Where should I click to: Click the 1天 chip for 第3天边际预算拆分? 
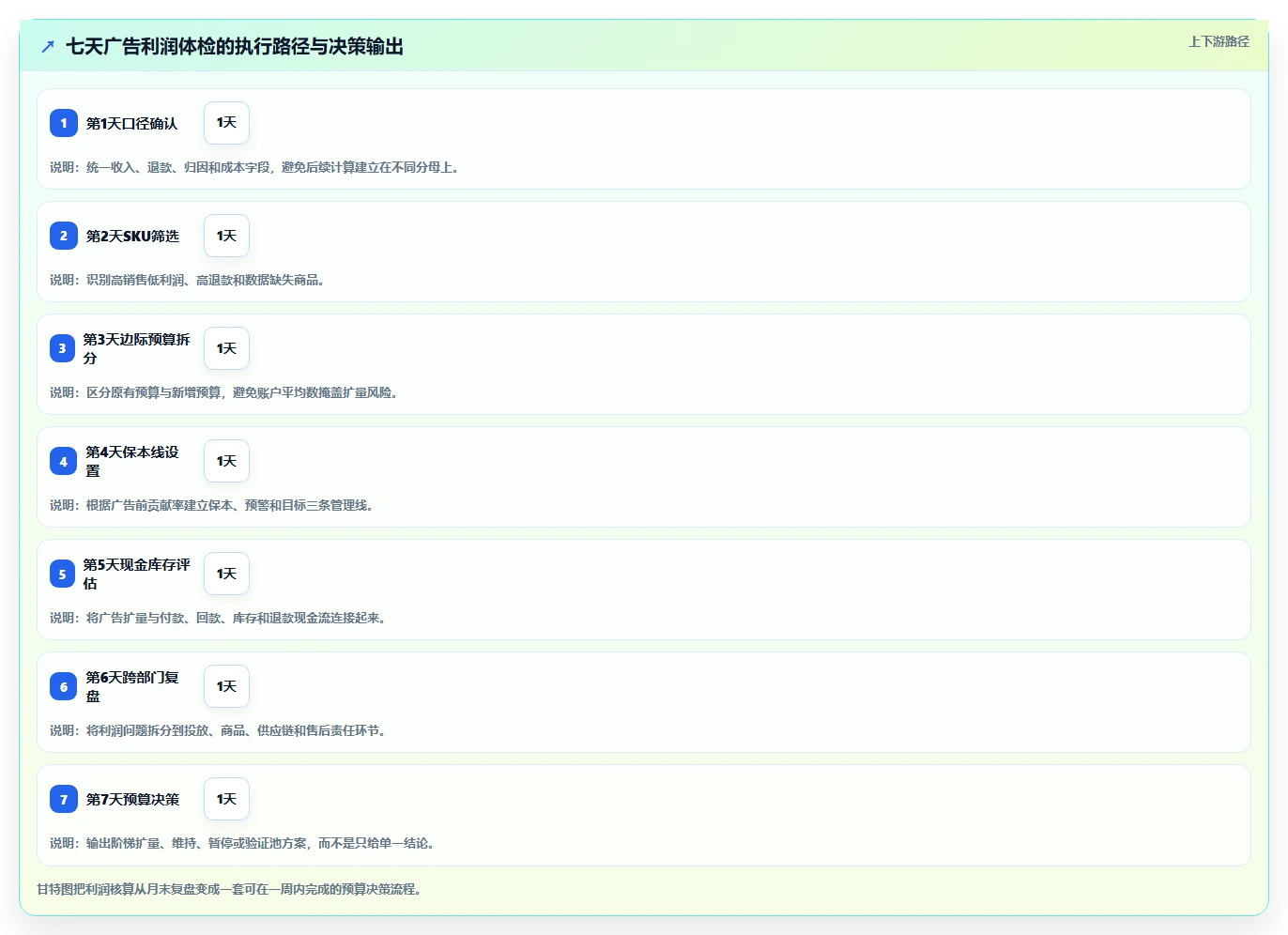click(x=226, y=348)
